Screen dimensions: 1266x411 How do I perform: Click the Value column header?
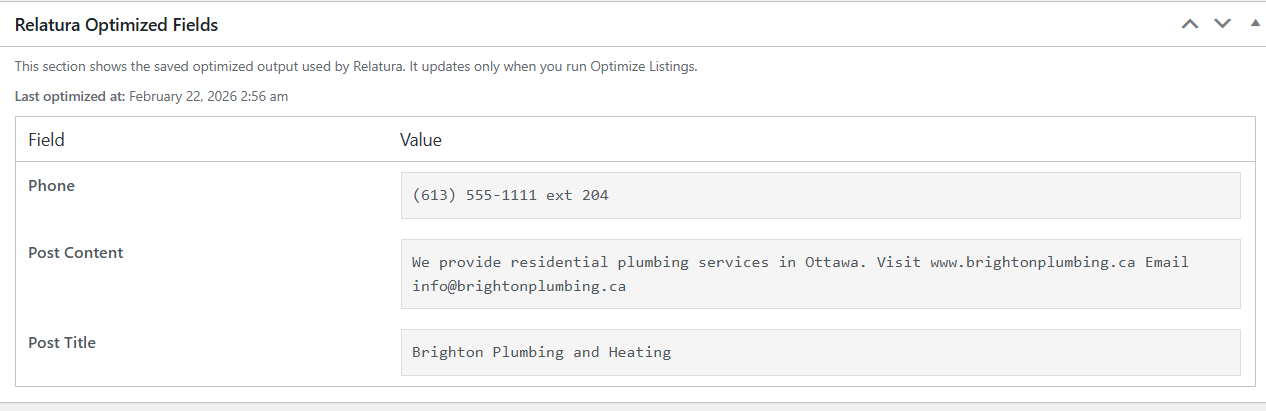pos(421,140)
